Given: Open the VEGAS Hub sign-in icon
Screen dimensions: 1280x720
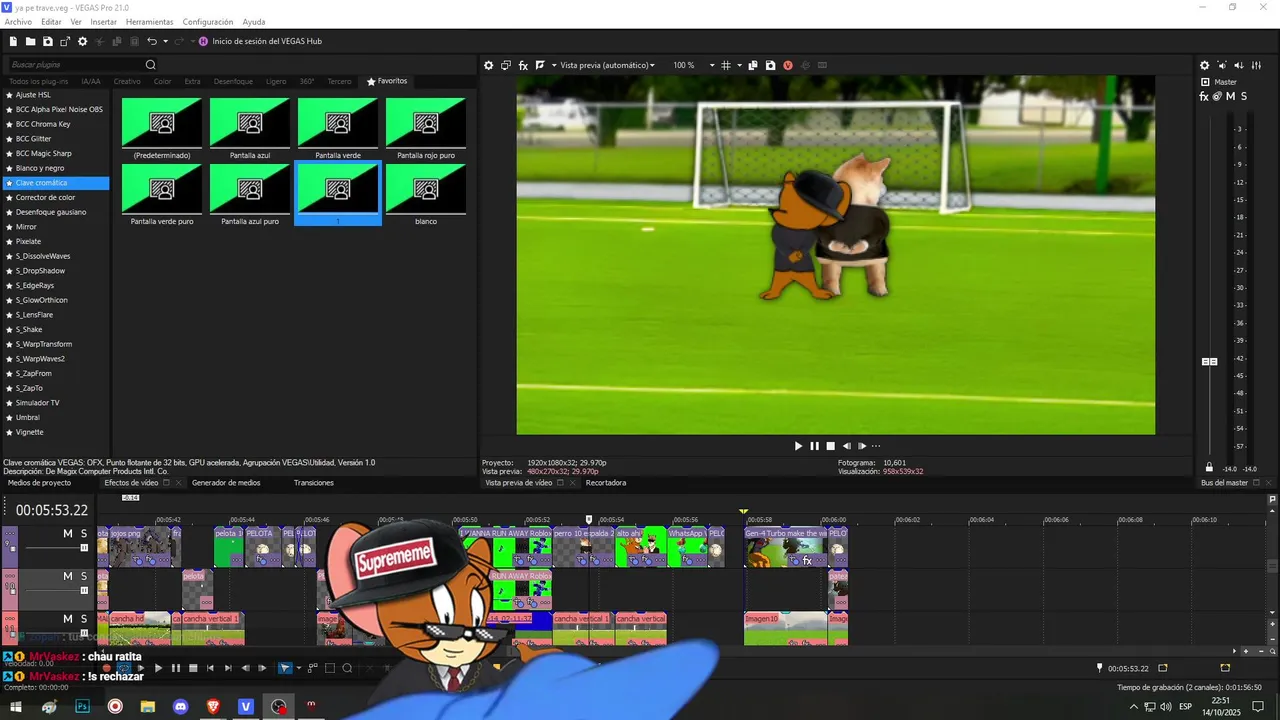Looking at the screenshot, I should coord(204,41).
